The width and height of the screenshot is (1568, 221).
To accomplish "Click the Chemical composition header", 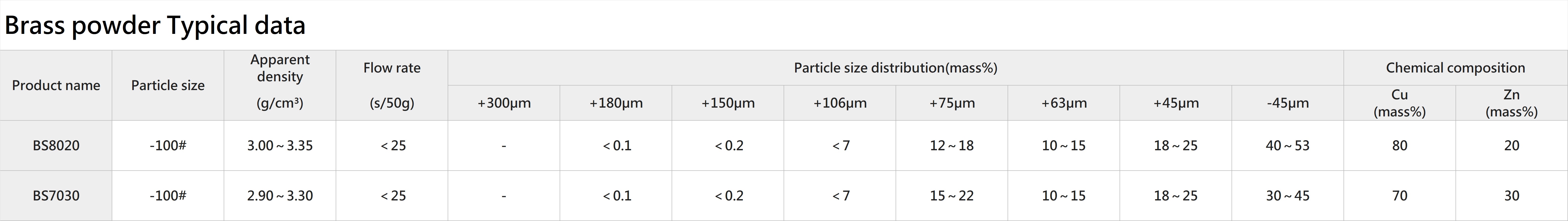I will click(x=1455, y=67).
